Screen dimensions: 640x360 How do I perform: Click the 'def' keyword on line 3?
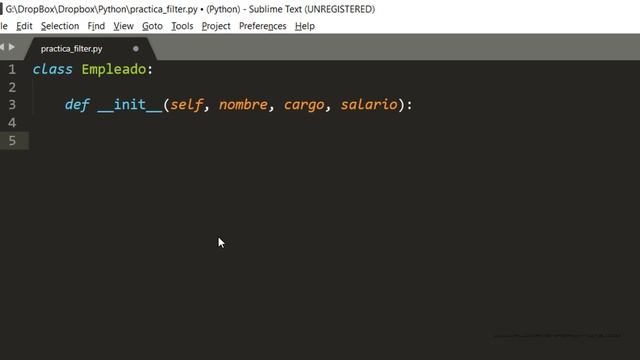[x=77, y=105]
